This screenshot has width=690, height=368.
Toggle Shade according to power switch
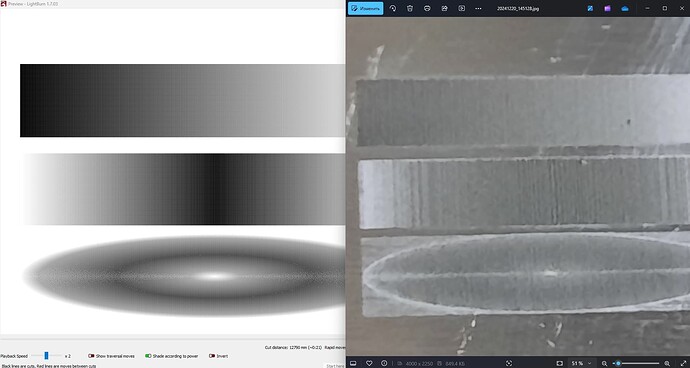click(x=148, y=356)
